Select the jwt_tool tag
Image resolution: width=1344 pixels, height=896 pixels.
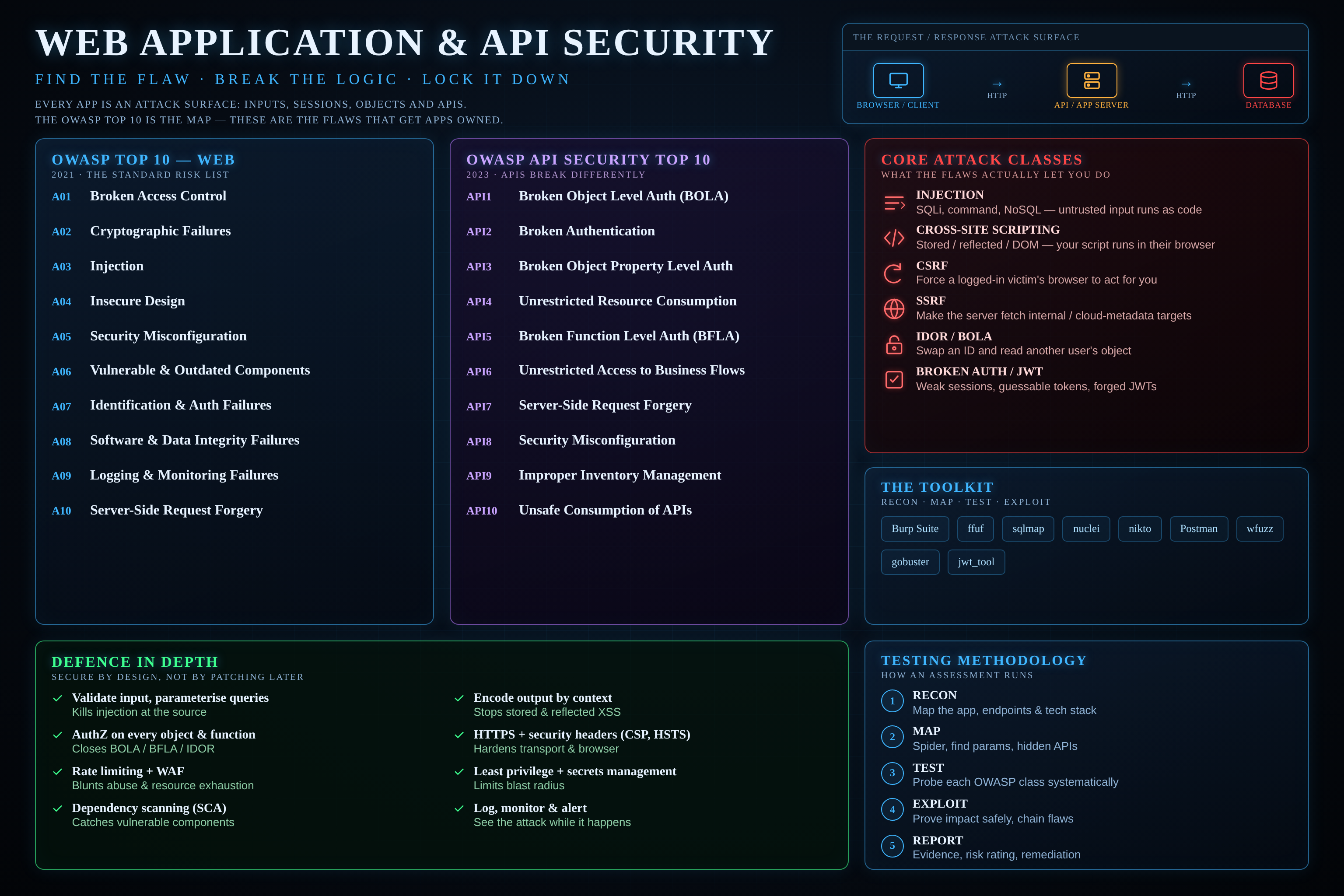(x=976, y=562)
